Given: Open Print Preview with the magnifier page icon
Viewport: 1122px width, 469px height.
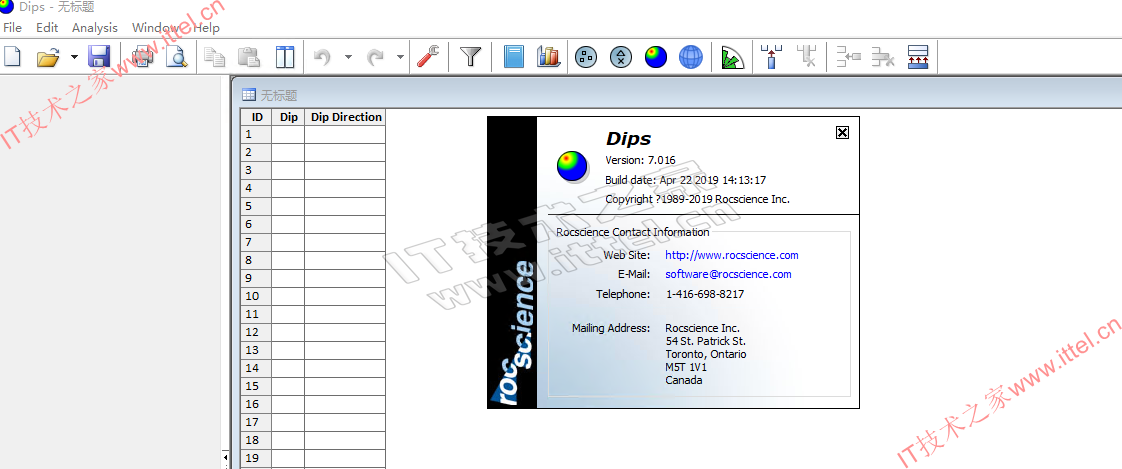Looking at the screenshot, I should (175, 57).
